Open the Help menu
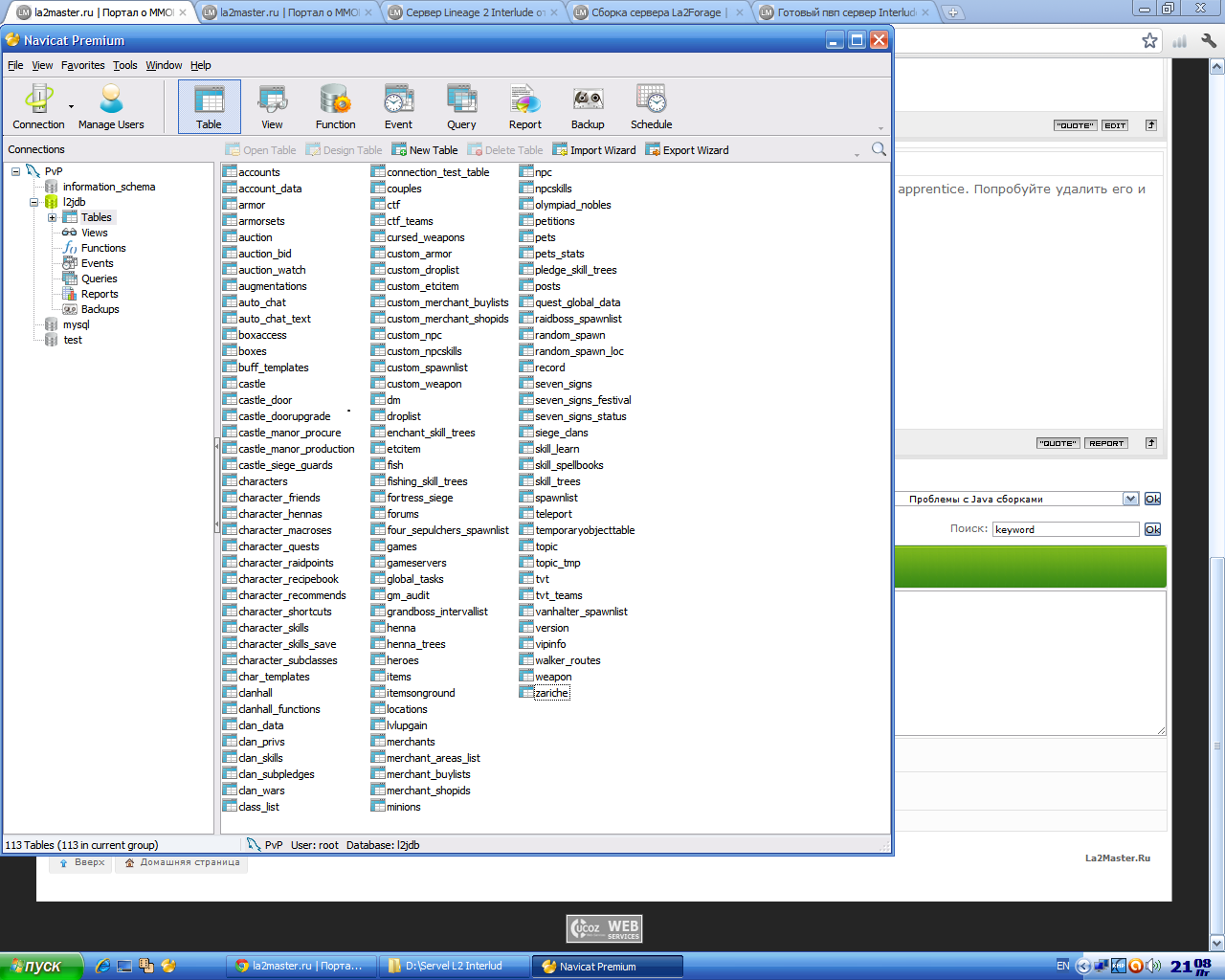This screenshot has width=1225, height=980. 200,65
